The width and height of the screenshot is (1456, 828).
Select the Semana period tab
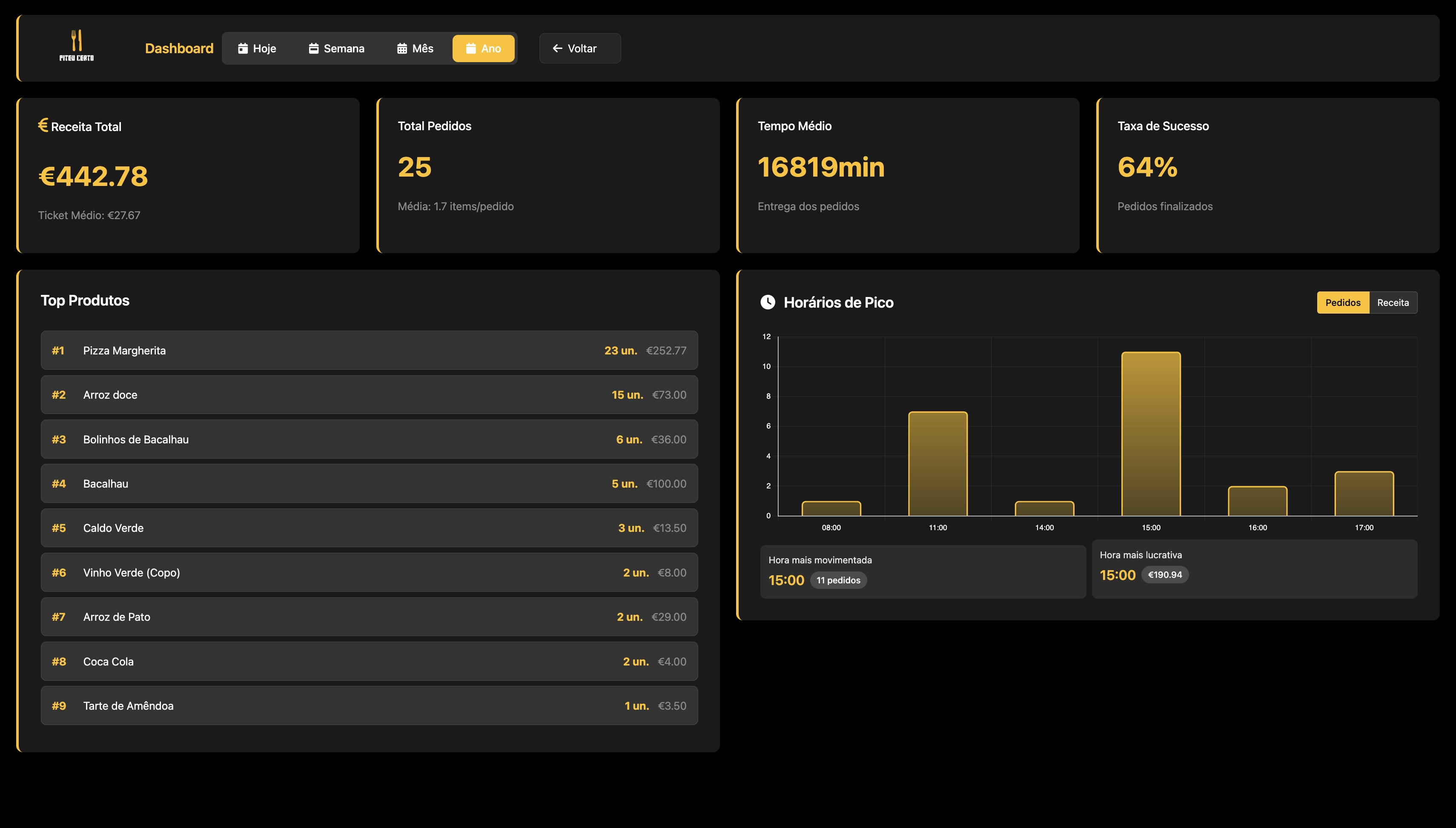coord(337,49)
